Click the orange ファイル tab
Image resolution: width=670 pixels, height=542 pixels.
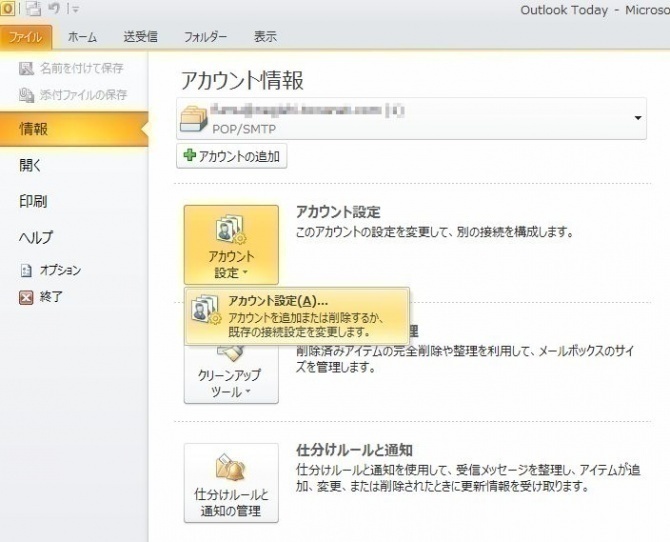tap(27, 37)
